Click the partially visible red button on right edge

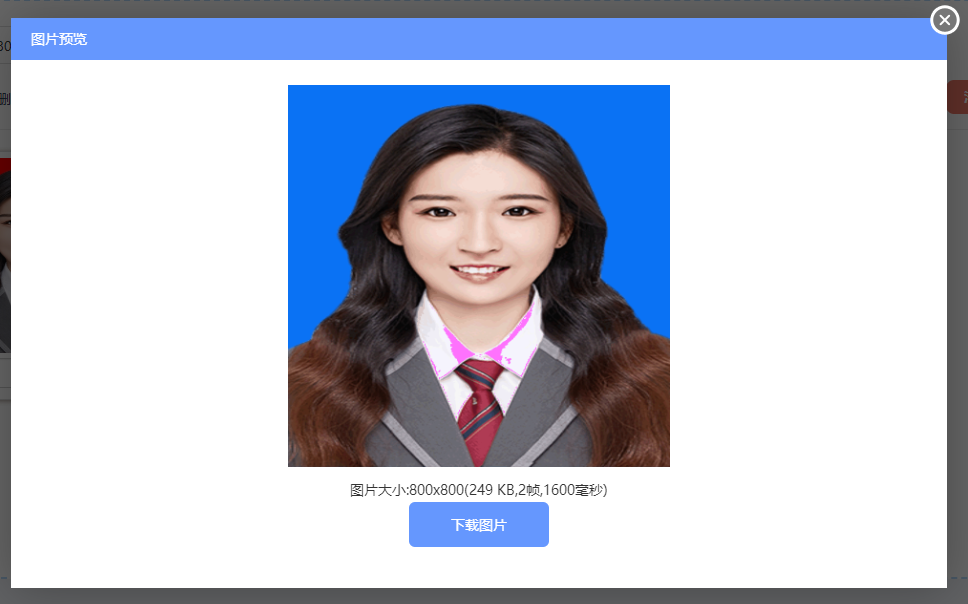960,97
